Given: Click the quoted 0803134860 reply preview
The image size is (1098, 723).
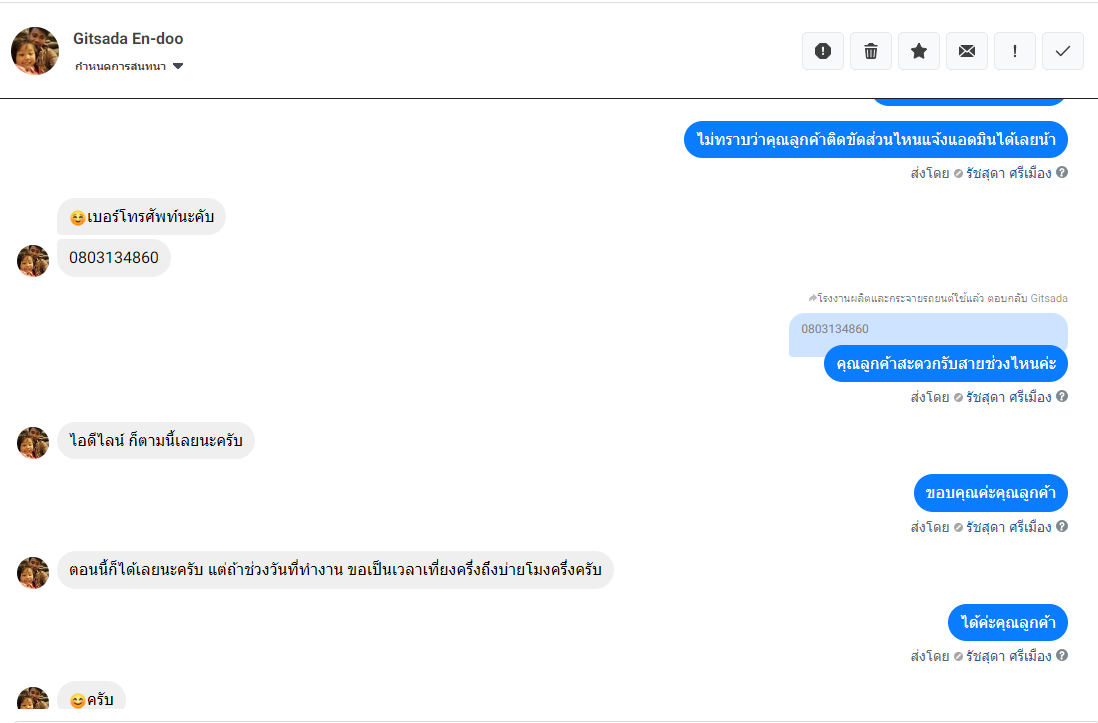Looking at the screenshot, I should (x=927, y=331).
